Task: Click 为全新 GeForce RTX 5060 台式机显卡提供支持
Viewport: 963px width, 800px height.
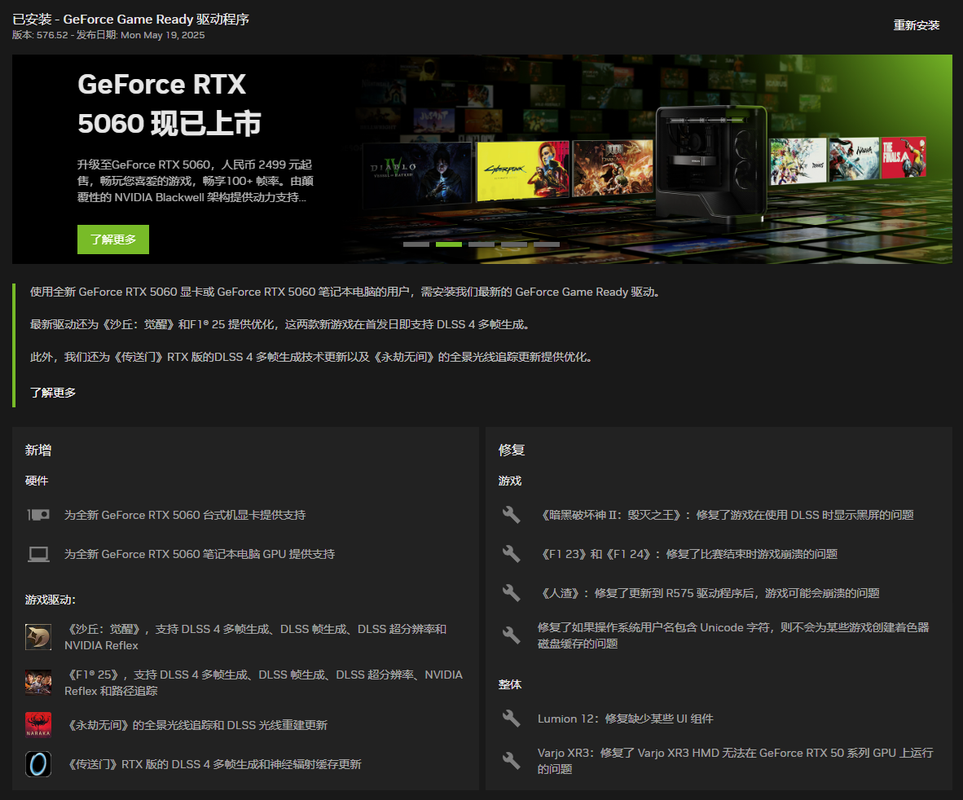Action: (185, 515)
